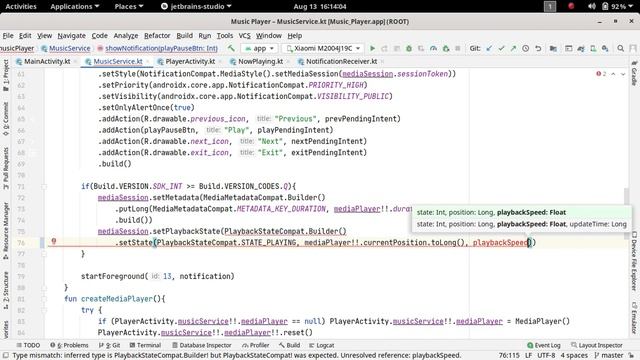The height and width of the screenshot is (360, 640).
Task: Stop the running app icon
Action: 458,48
